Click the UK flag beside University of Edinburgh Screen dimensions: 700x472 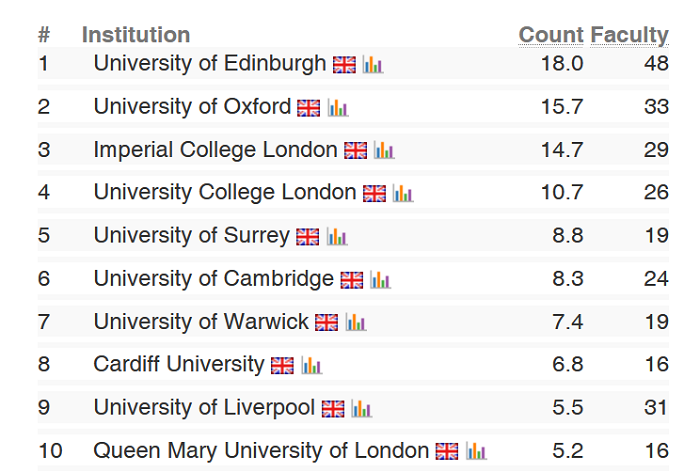[344, 65]
